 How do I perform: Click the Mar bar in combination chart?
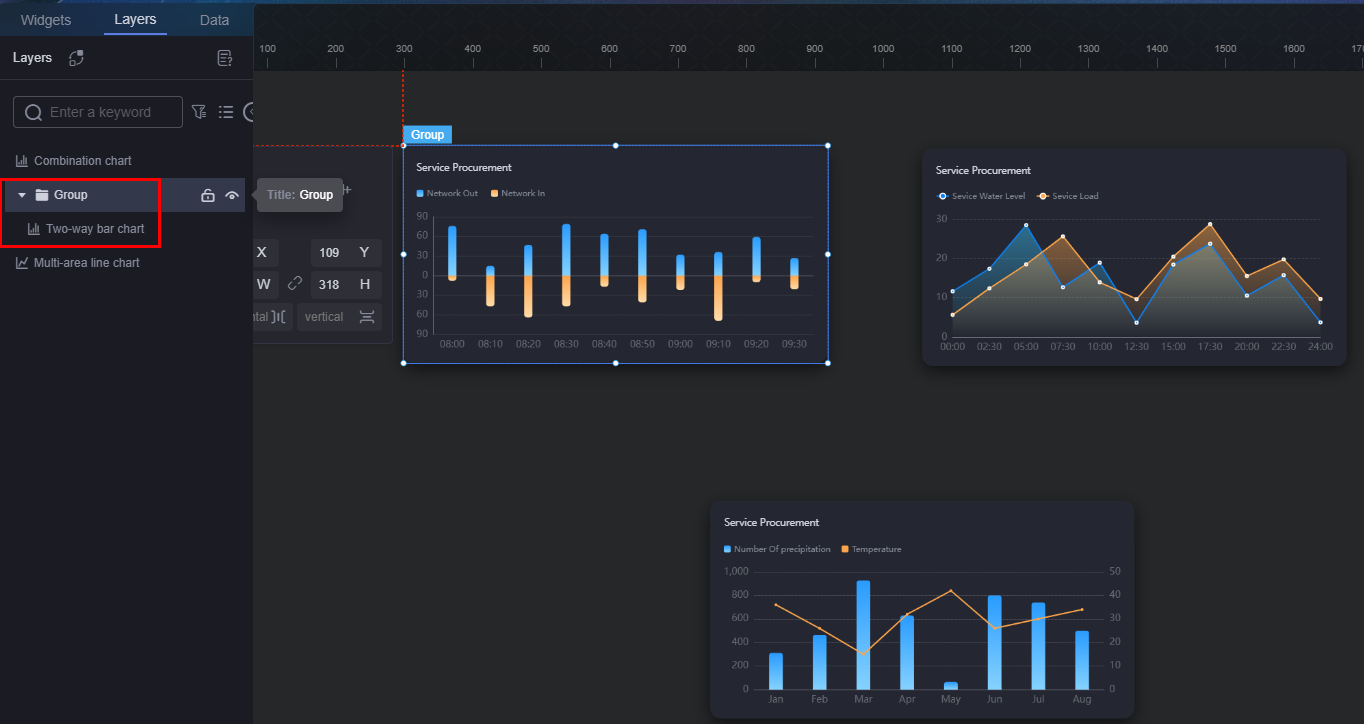coord(863,635)
